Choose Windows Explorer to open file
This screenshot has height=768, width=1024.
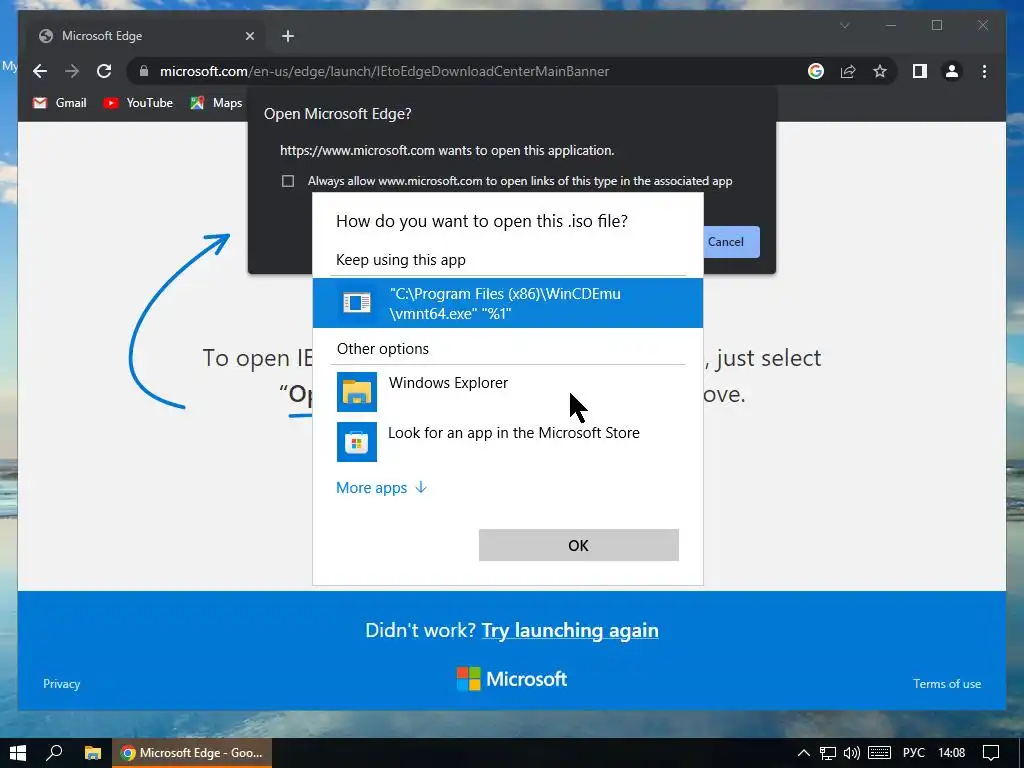coord(507,391)
